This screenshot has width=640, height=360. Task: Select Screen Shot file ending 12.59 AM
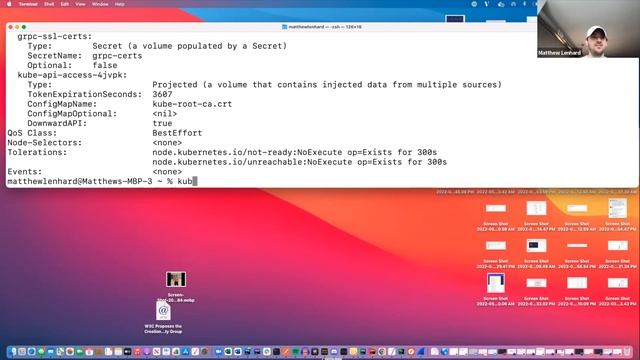click(577, 215)
